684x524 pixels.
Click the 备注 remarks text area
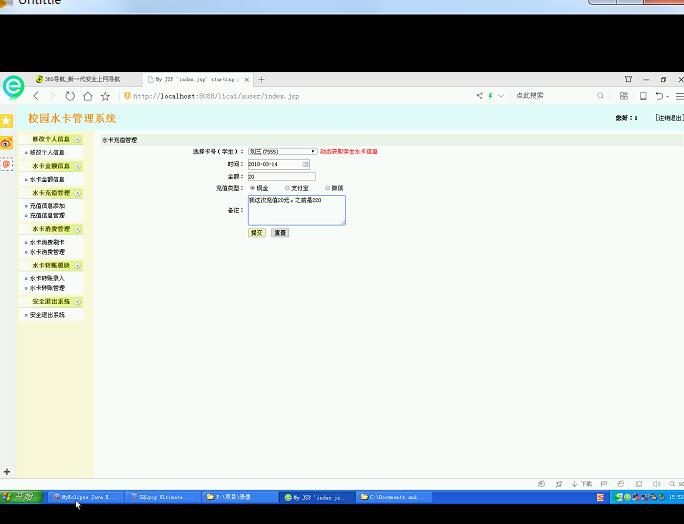[297, 210]
